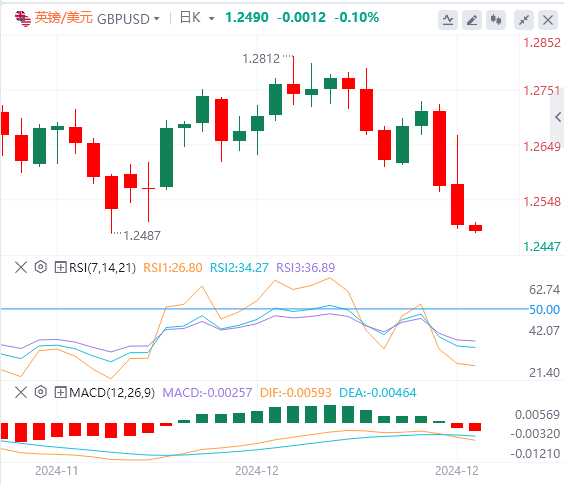The width and height of the screenshot is (564, 484).
Task: Remove the RSI indicator panel
Action: 21,267
